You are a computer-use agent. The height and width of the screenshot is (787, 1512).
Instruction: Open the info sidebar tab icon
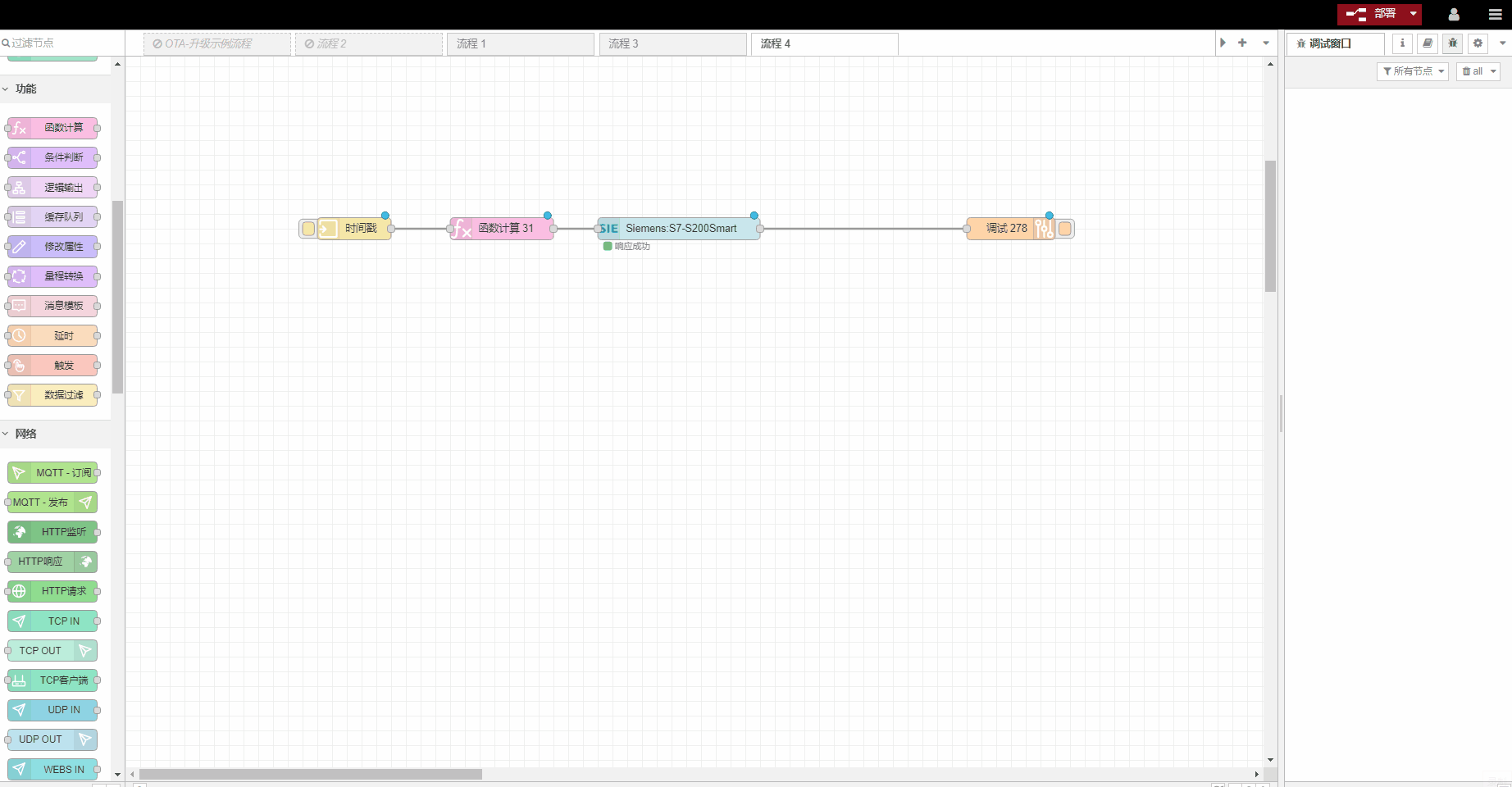coord(1402,43)
